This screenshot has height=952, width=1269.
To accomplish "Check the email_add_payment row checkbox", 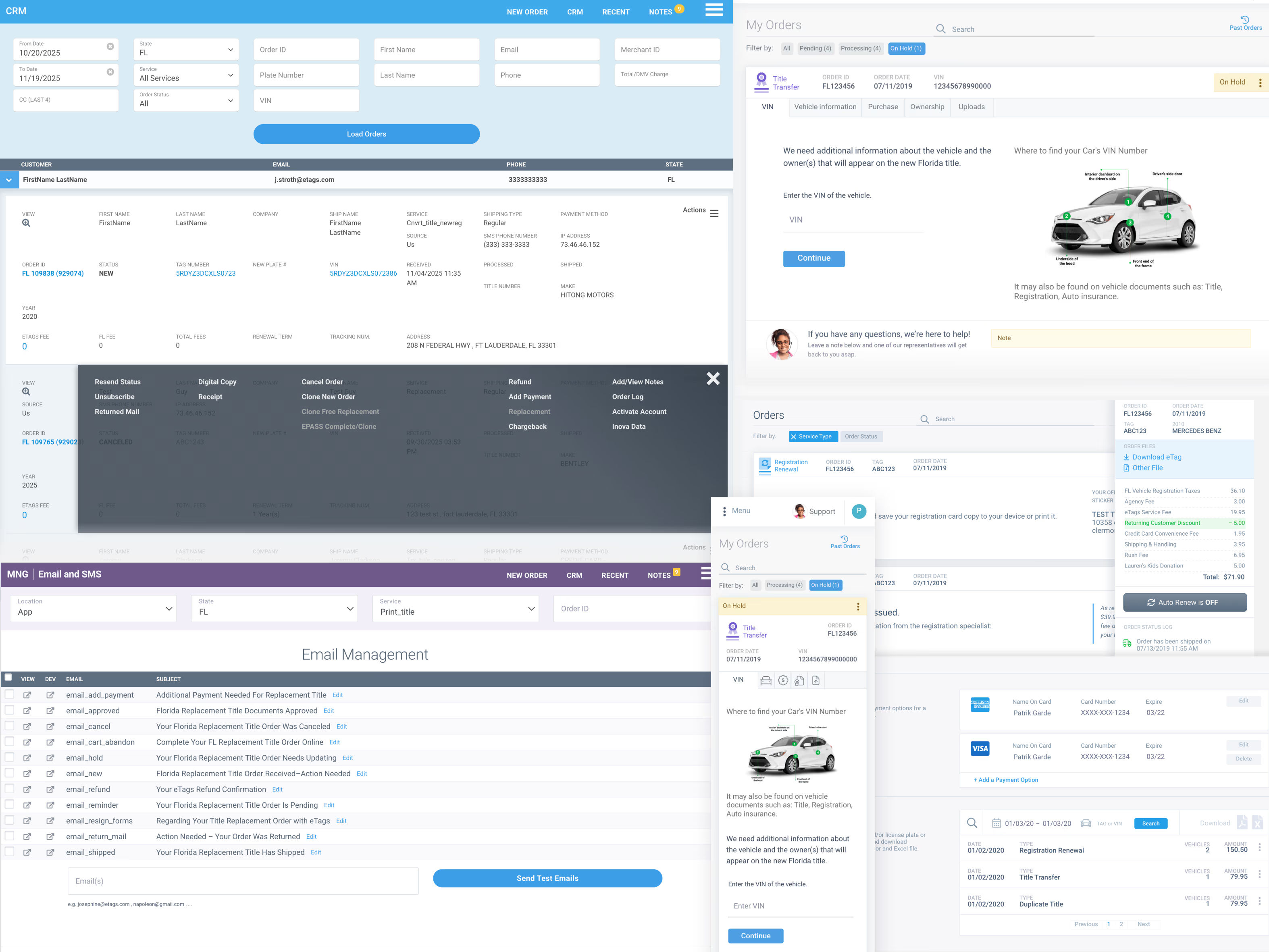I will point(9,694).
